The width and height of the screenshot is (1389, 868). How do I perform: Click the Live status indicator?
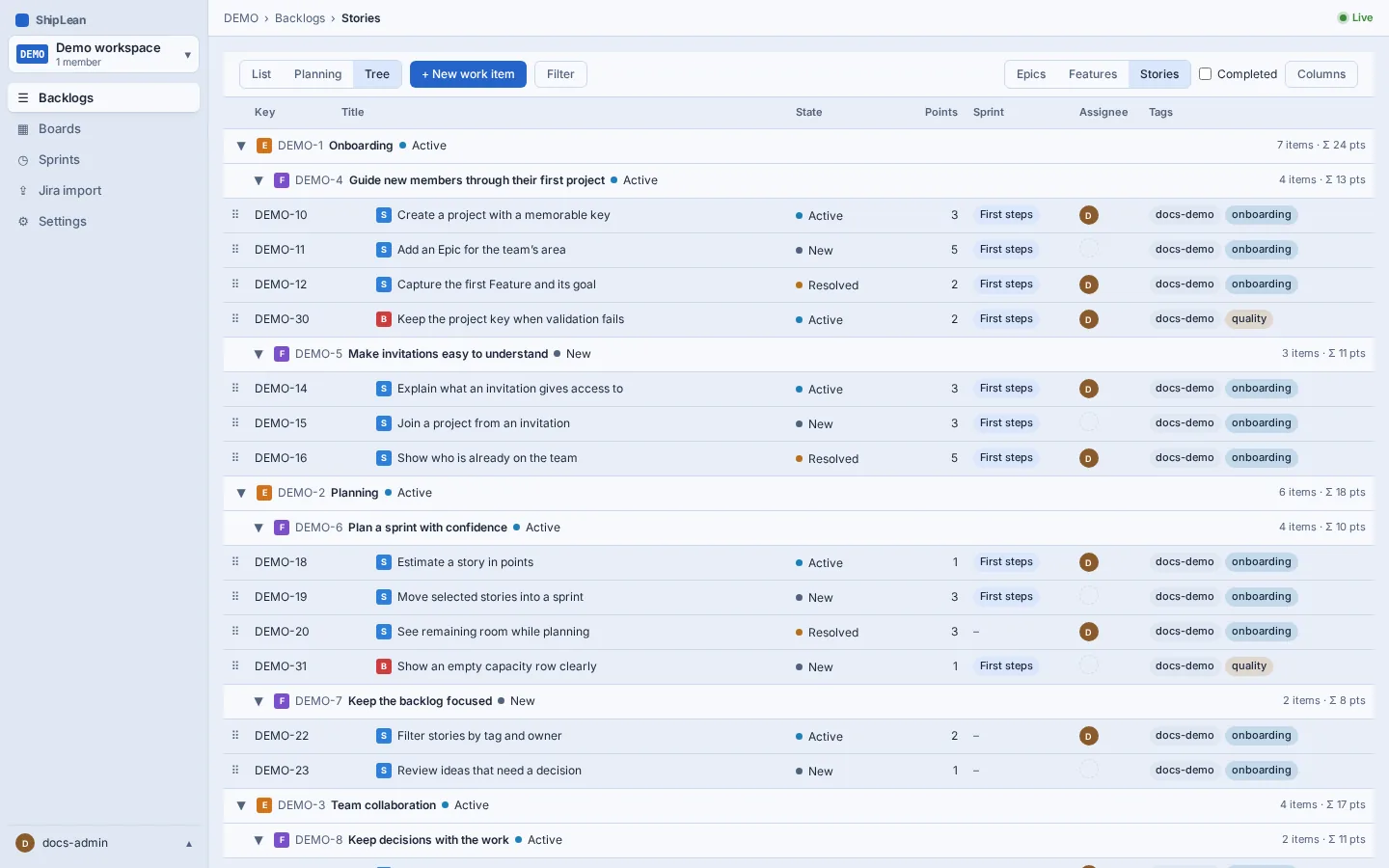1355,17
